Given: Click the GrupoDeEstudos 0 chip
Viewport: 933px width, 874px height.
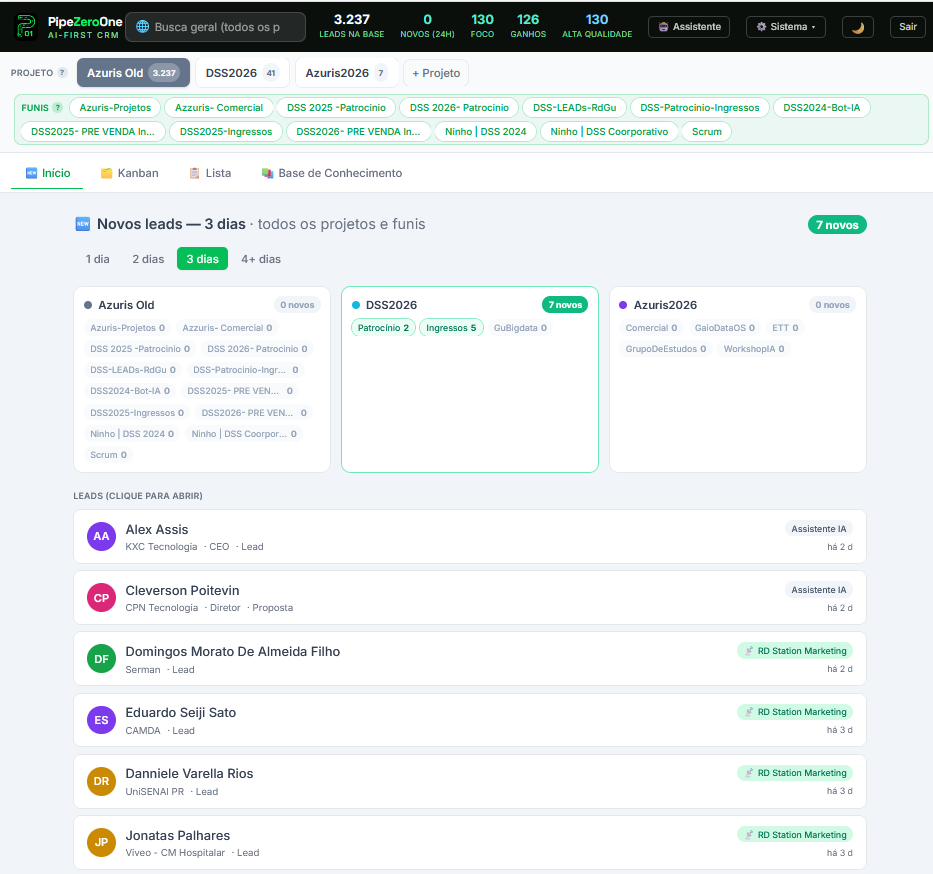Looking at the screenshot, I should pyautogui.click(x=665, y=349).
